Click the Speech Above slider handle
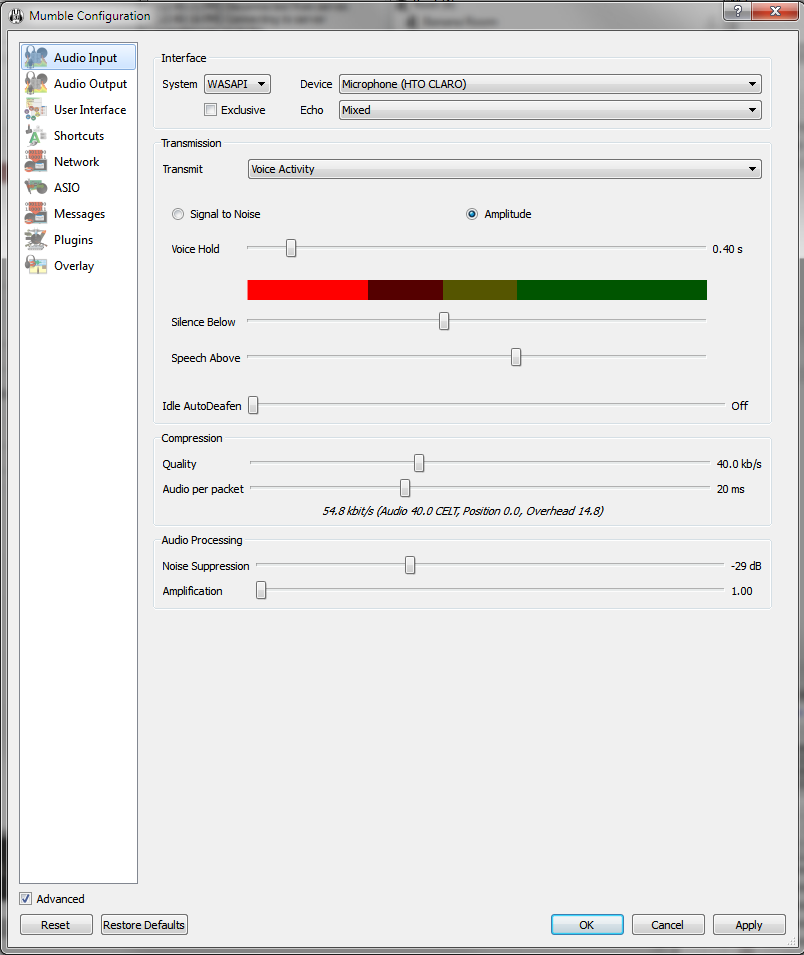 pos(516,357)
